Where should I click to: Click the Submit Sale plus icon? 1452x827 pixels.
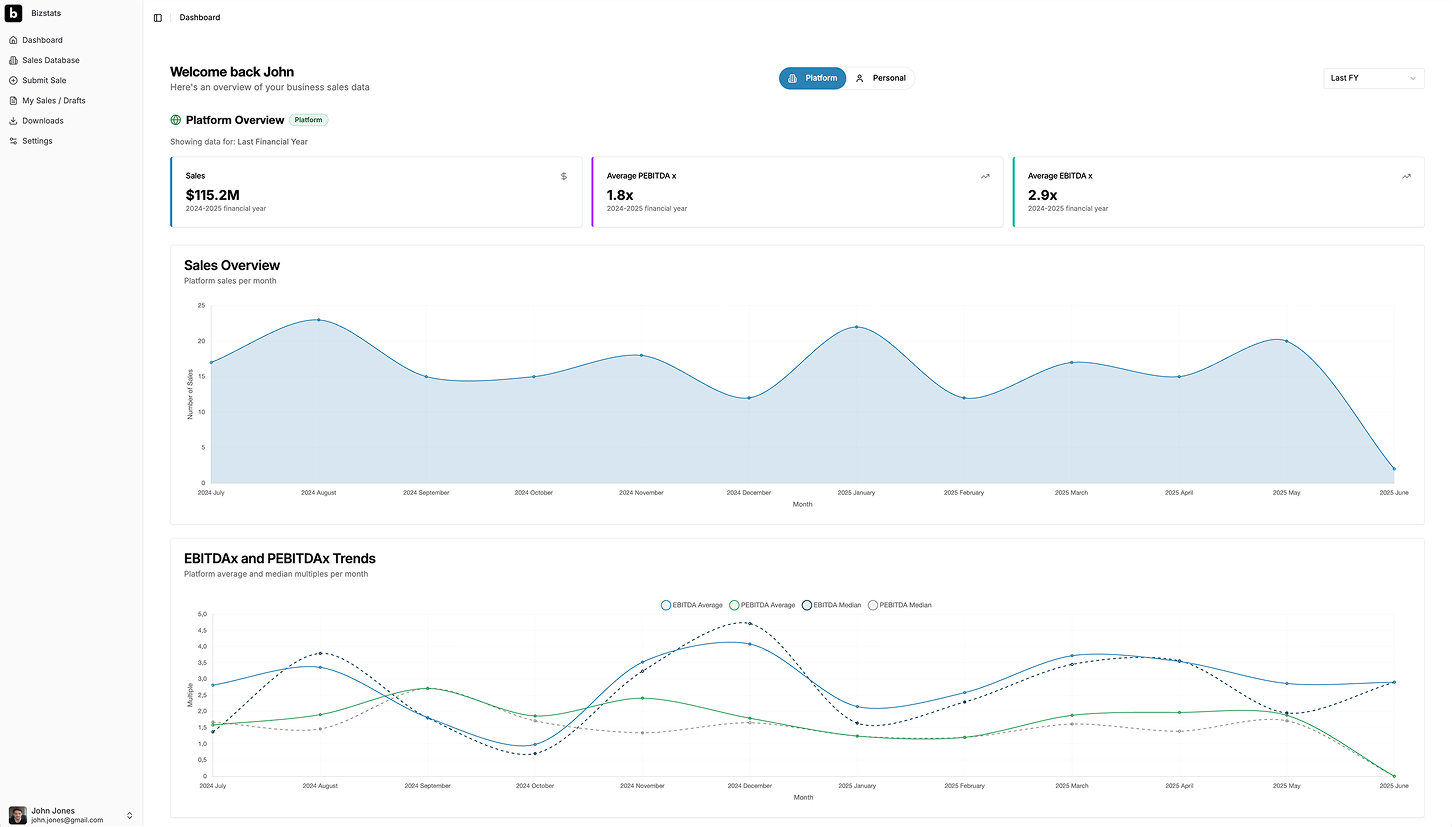click(x=13, y=80)
